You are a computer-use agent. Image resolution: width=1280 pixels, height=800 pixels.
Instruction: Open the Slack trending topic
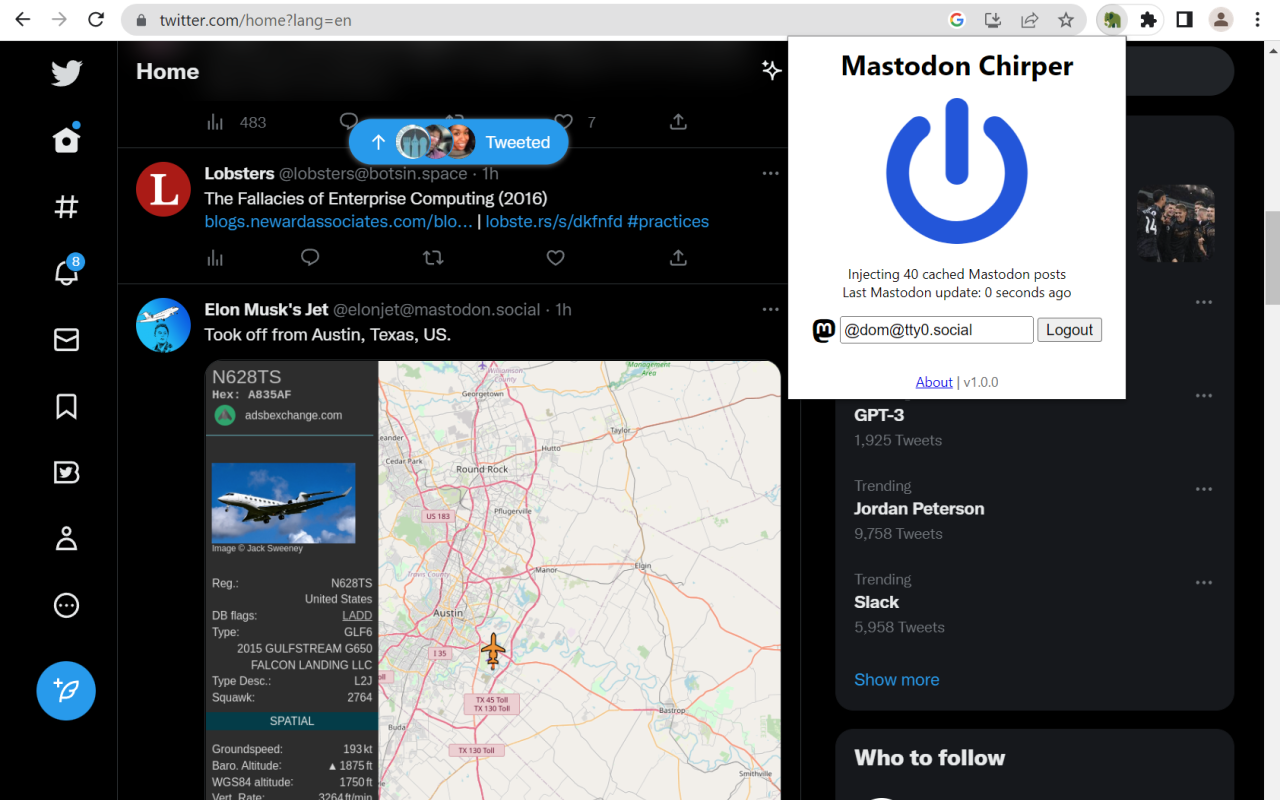click(x=876, y=602)
